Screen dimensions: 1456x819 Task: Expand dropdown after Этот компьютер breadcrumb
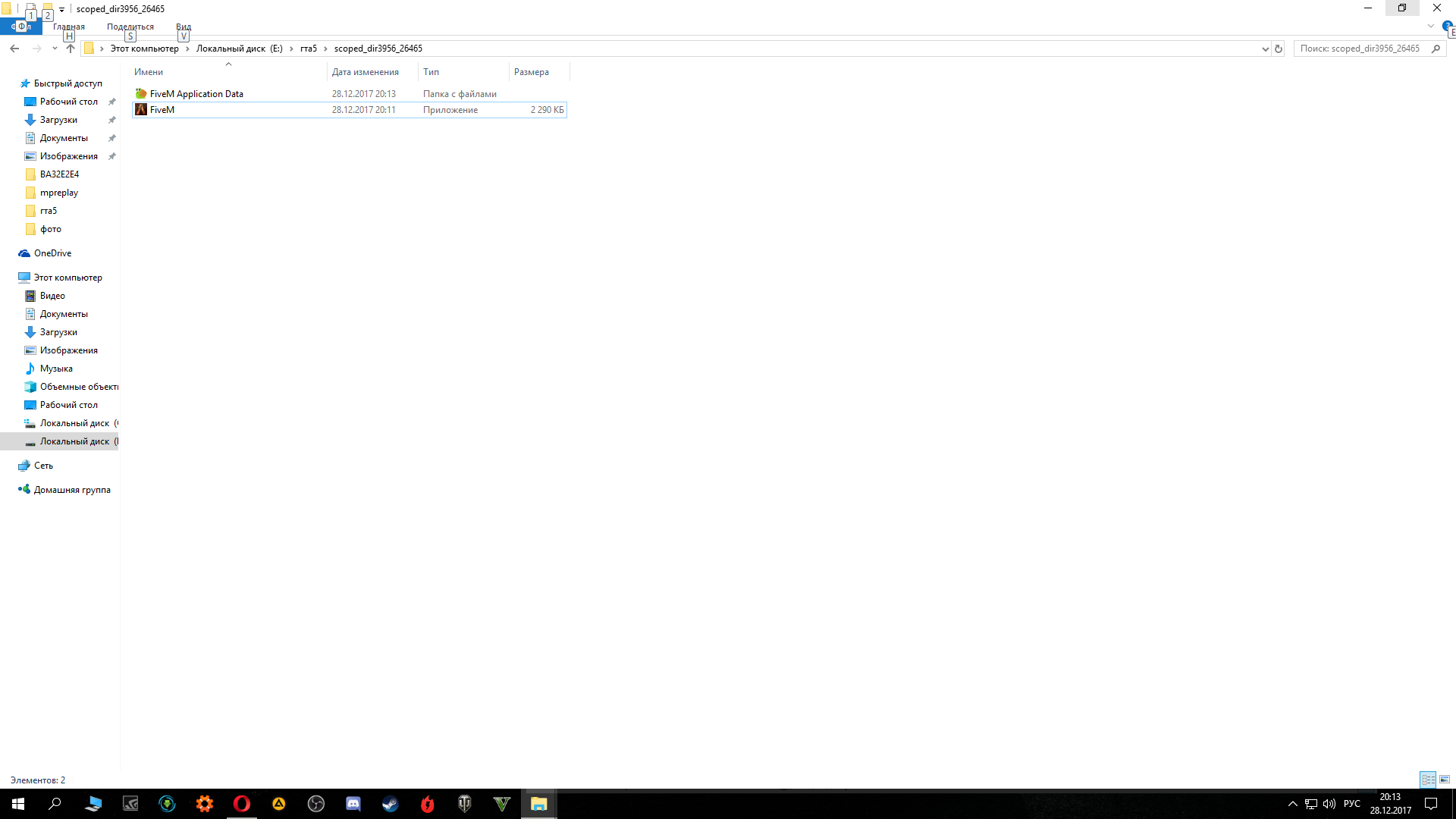(187, 49)
